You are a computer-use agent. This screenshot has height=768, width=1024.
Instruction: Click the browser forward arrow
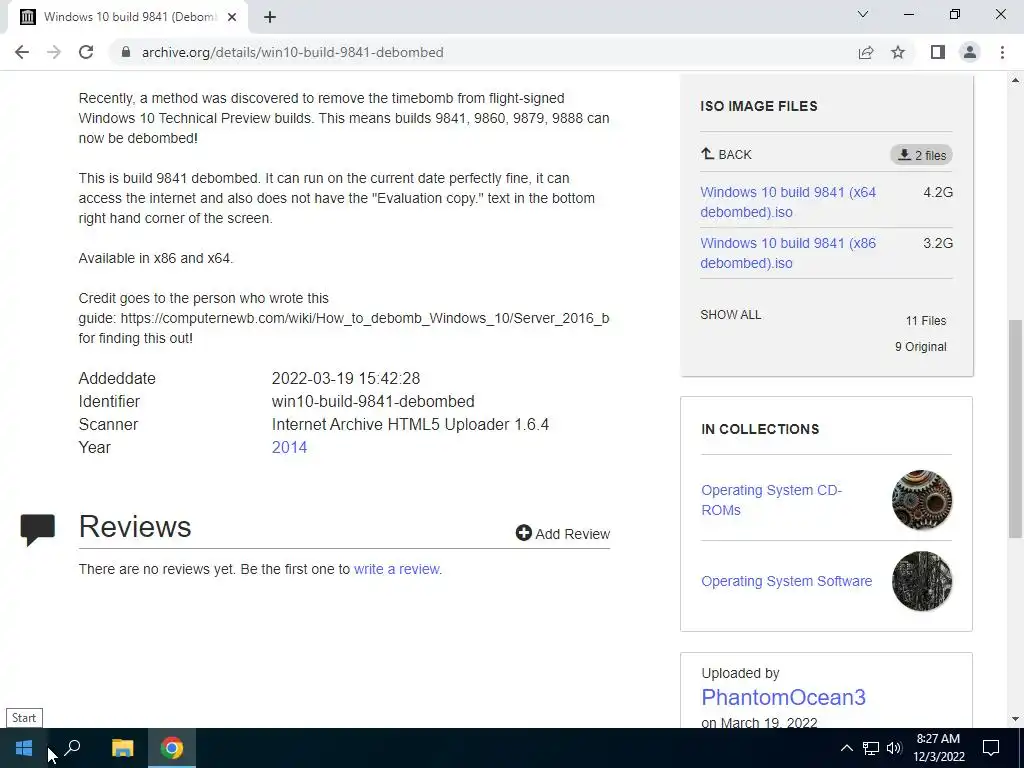tap(54, 52)
